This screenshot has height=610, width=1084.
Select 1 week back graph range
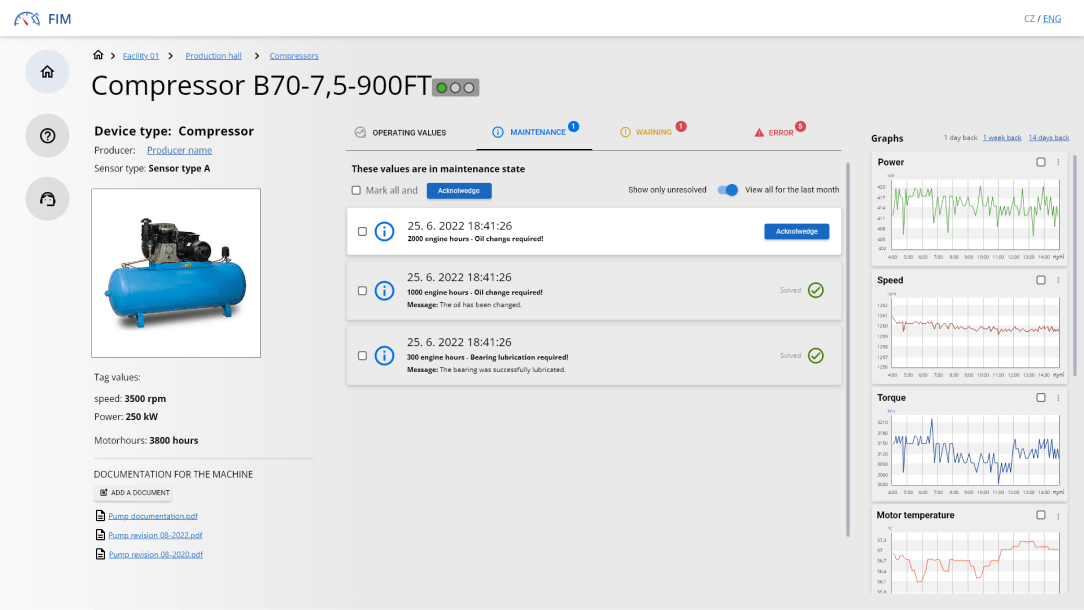(1002, 138)
